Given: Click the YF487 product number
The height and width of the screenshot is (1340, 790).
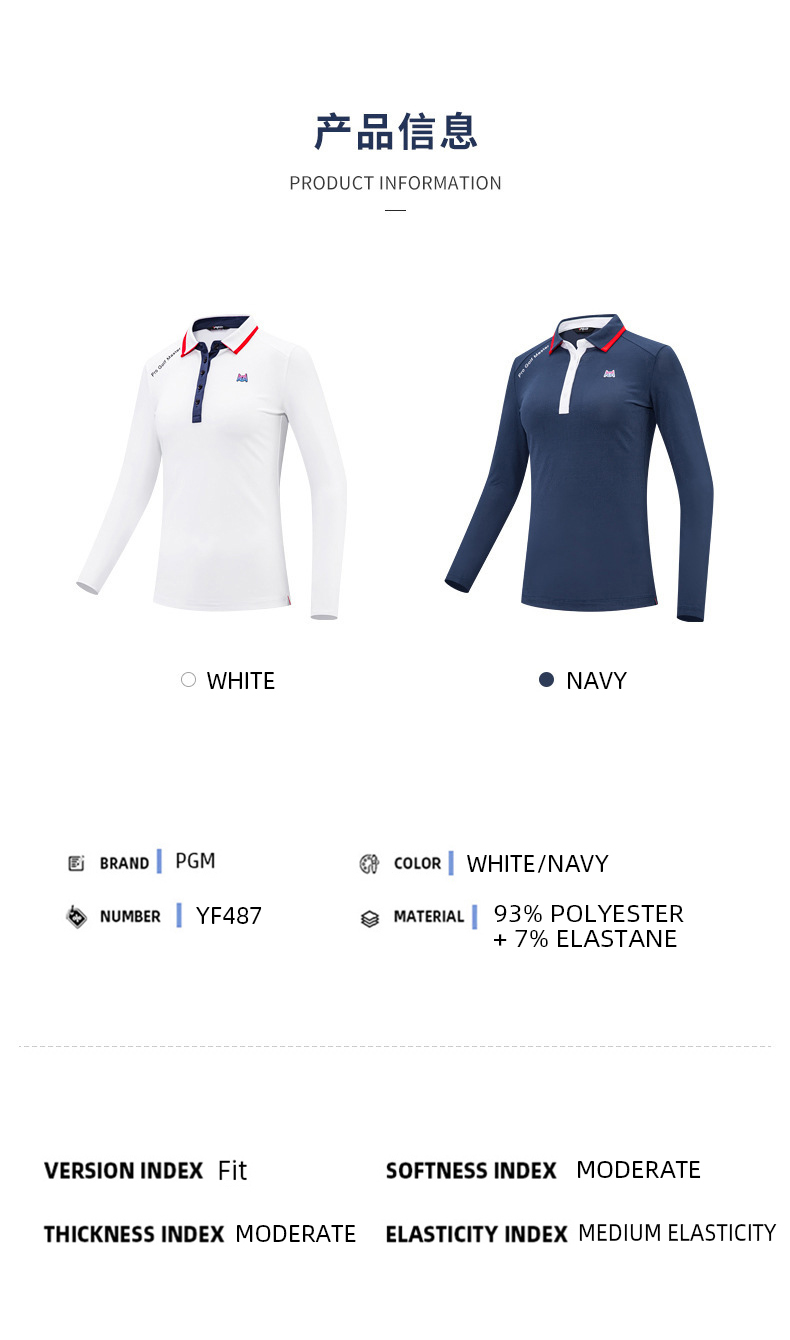Looking at the screenshot, I should click(x=229, y=915).
